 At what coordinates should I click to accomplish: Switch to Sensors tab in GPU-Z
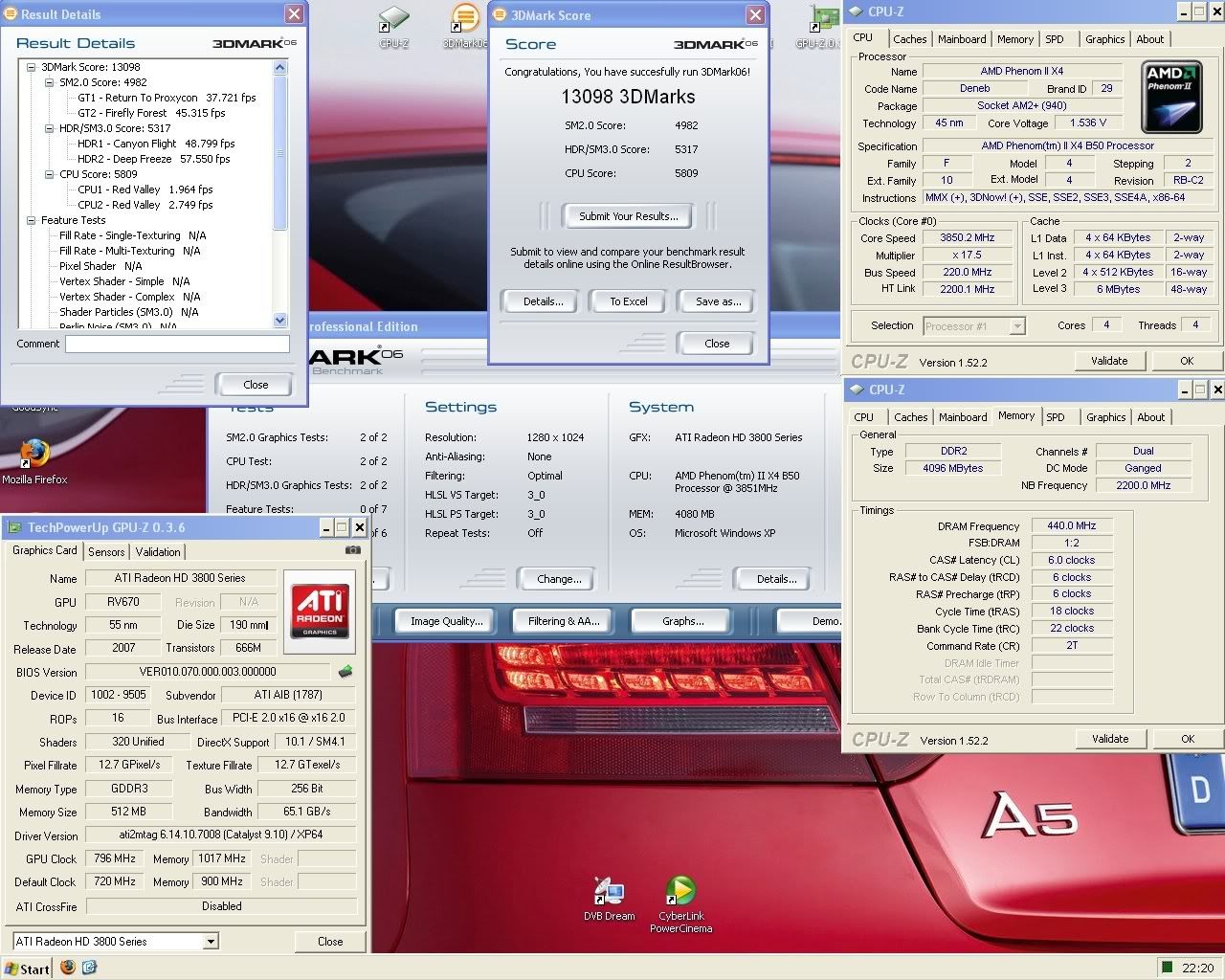tap(106, 552)
